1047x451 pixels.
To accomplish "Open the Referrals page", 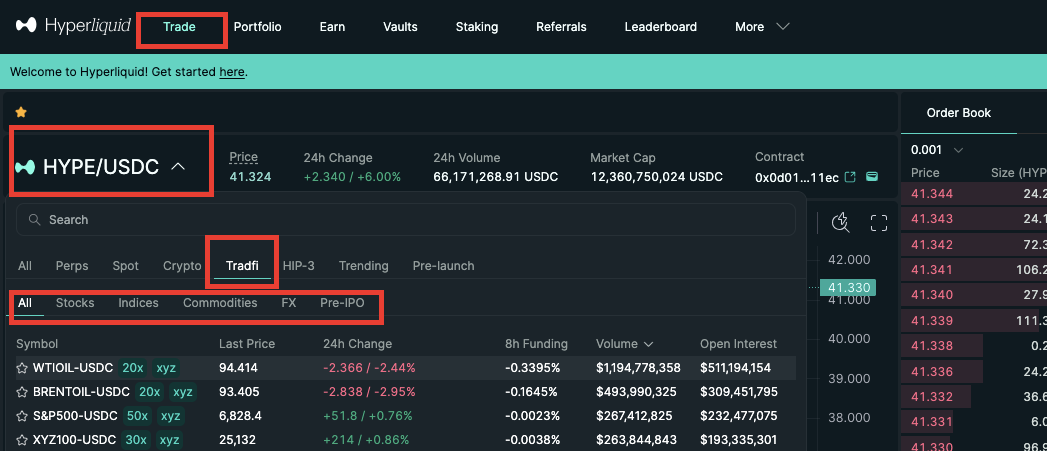I will (561, 27).
